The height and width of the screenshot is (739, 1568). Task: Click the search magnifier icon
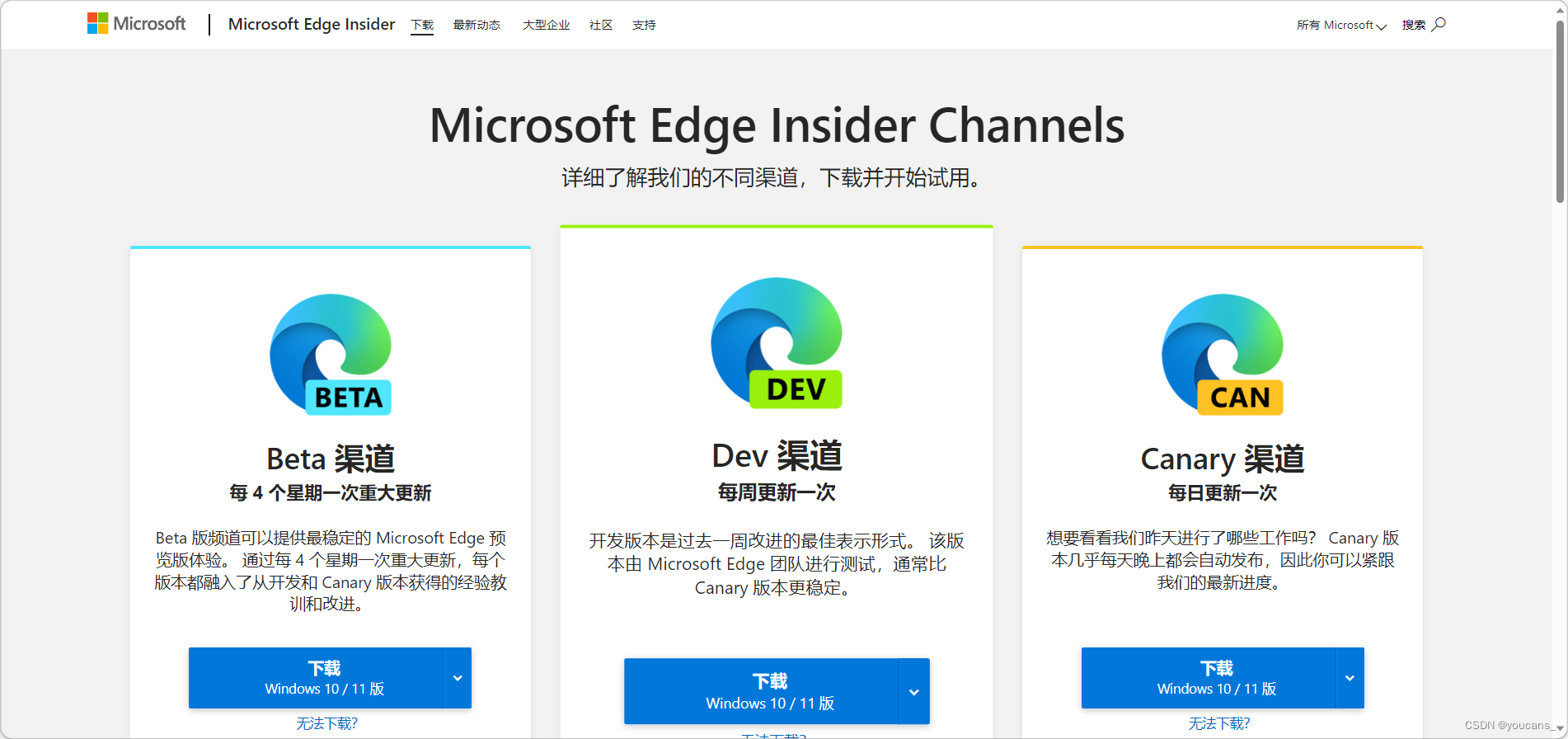pos(1439,24)
